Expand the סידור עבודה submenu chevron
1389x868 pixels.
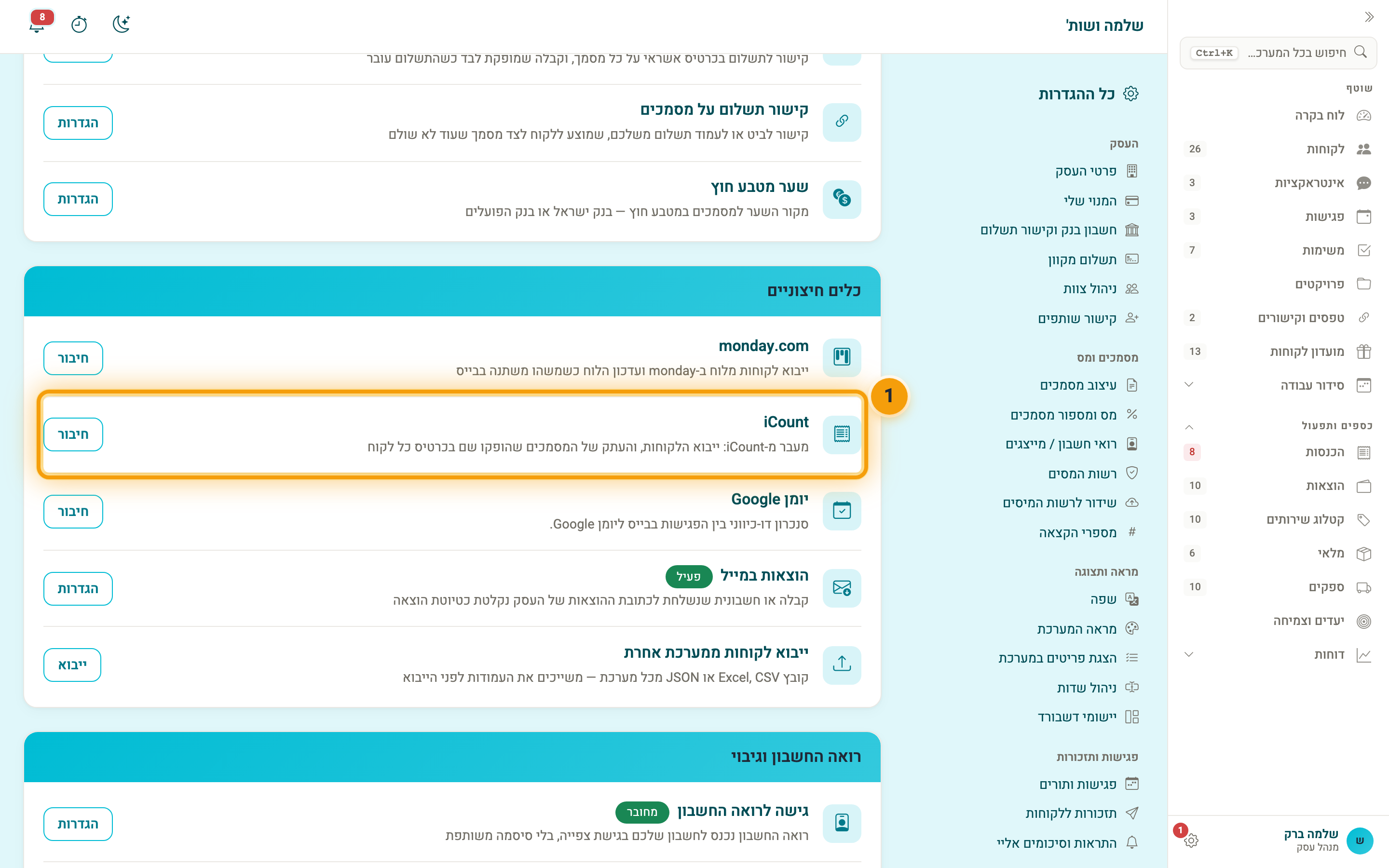coord(1189,385)
